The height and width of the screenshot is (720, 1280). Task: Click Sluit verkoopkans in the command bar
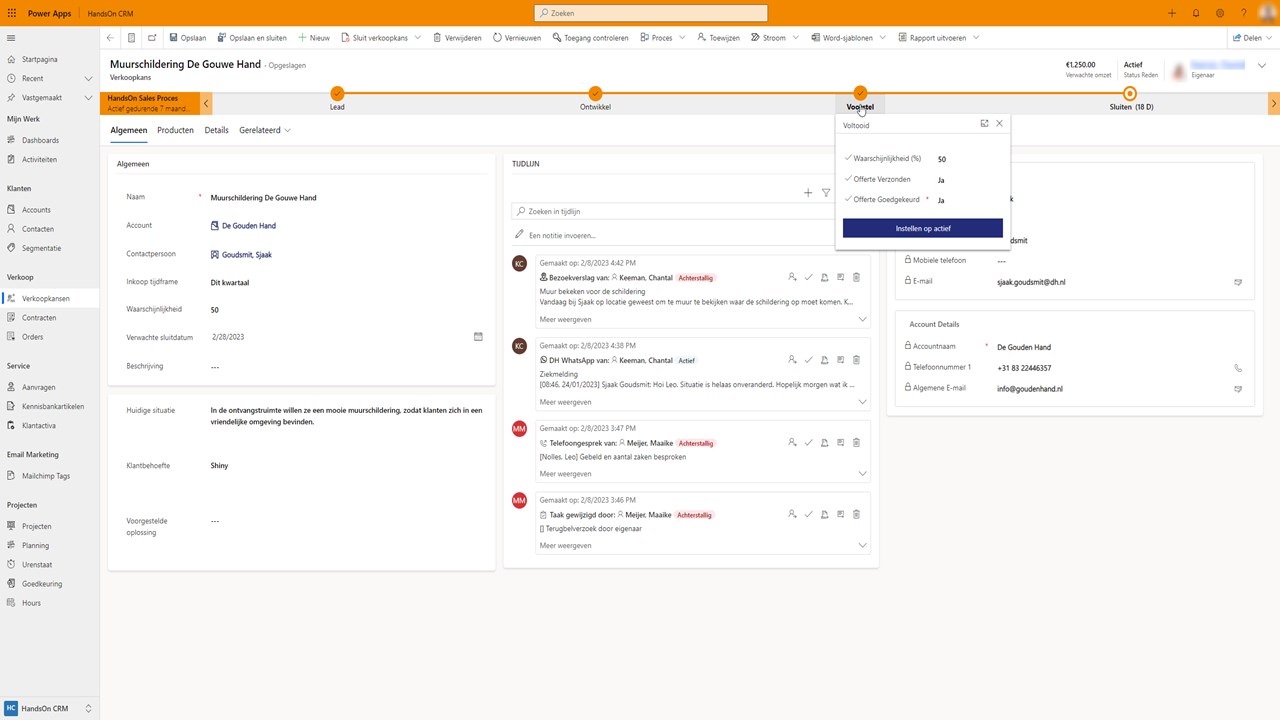point(374,38)
